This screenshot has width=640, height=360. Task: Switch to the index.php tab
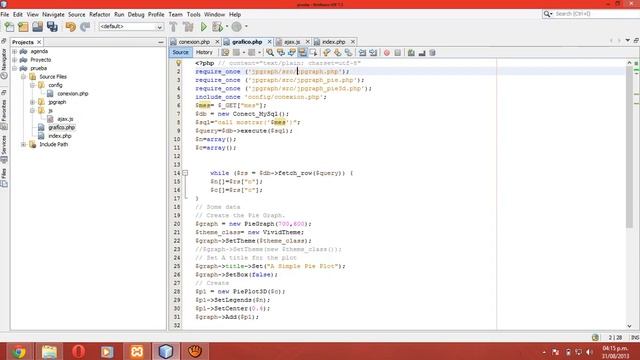[333, 42]
